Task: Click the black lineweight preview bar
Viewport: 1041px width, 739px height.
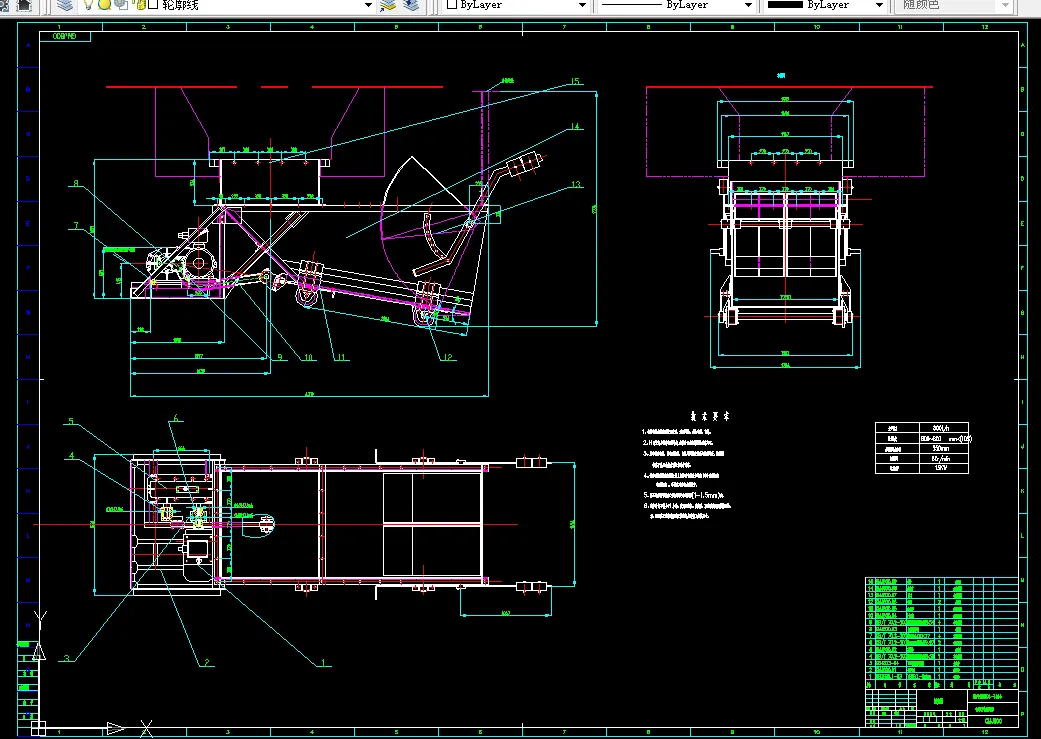Action: [x=785, y=4]
